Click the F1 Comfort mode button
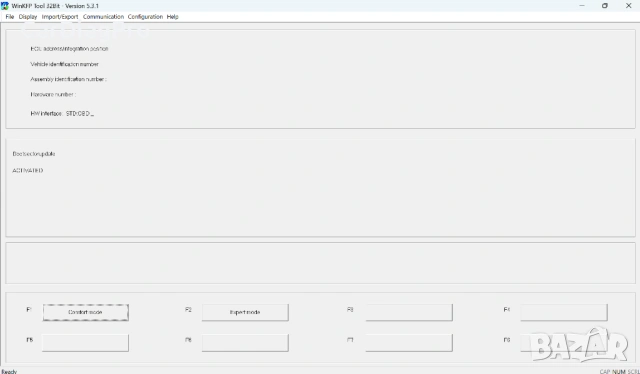This screenshot has width=640, height=374. coord(86,312)
